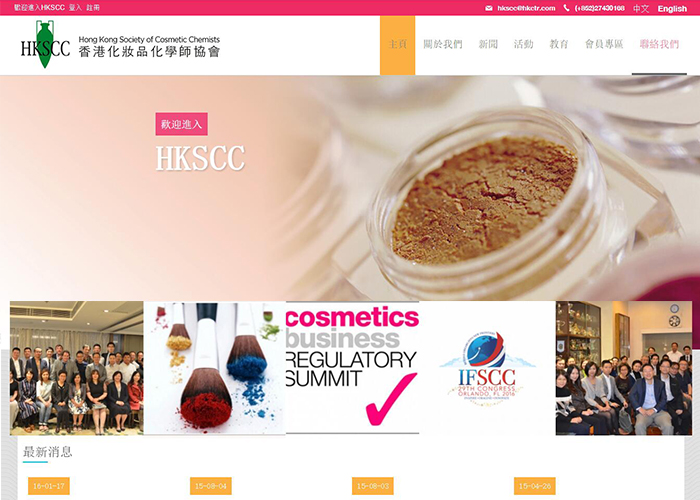Click the phone icon in top bar
The width and height of the screenshot is (700, 500).
tap(567, 8)
